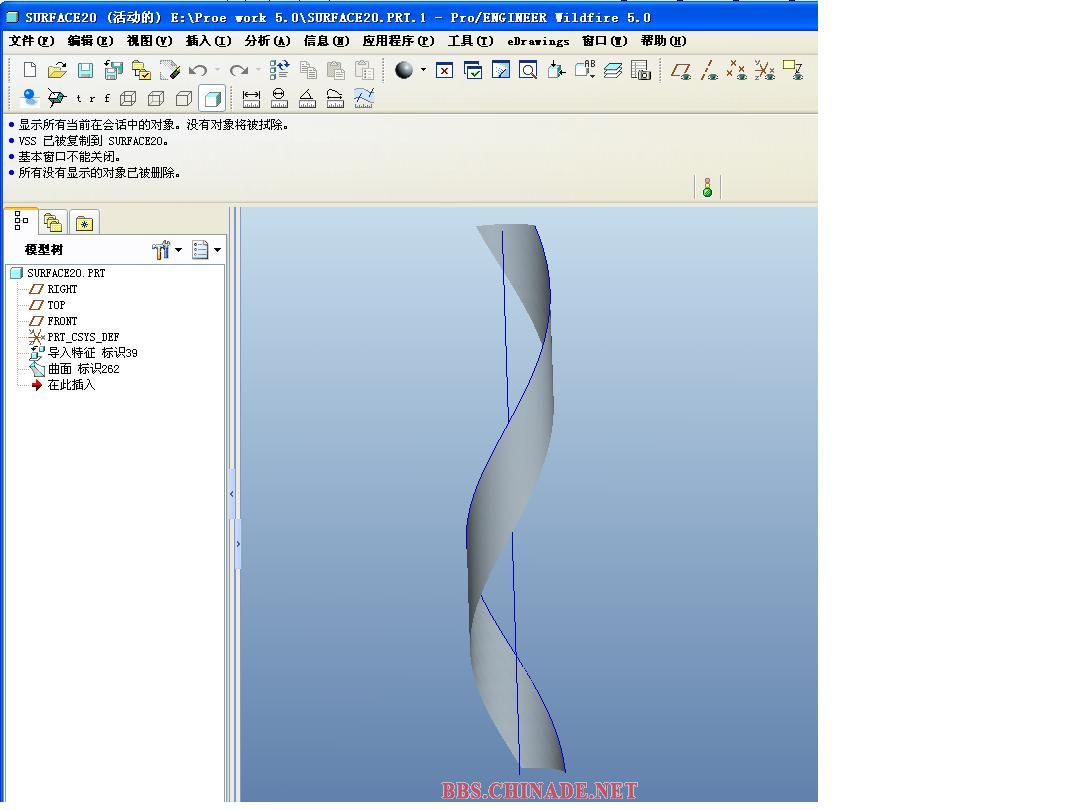
Task: Save the model with the floppy disk icon
Action: (x=85, y=70)
